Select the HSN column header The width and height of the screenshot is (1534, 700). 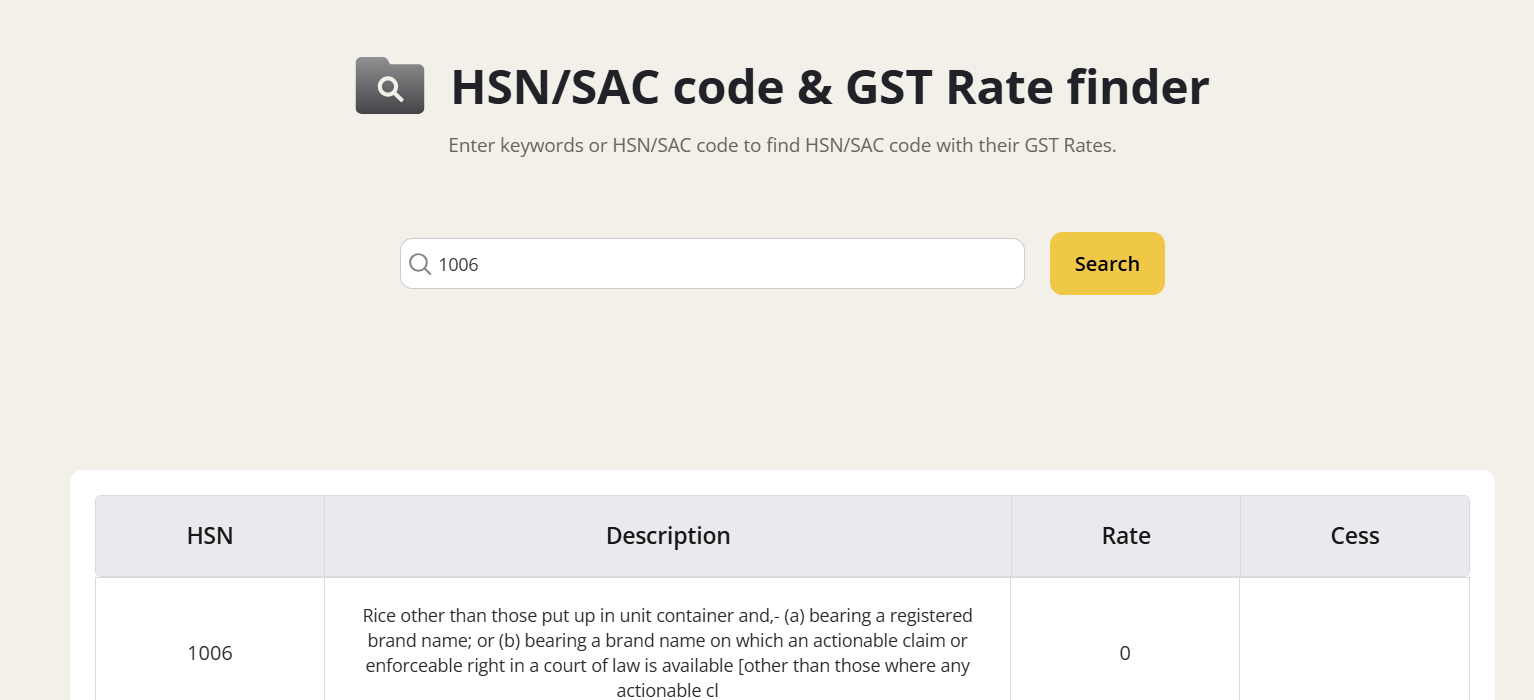(210, 536)
